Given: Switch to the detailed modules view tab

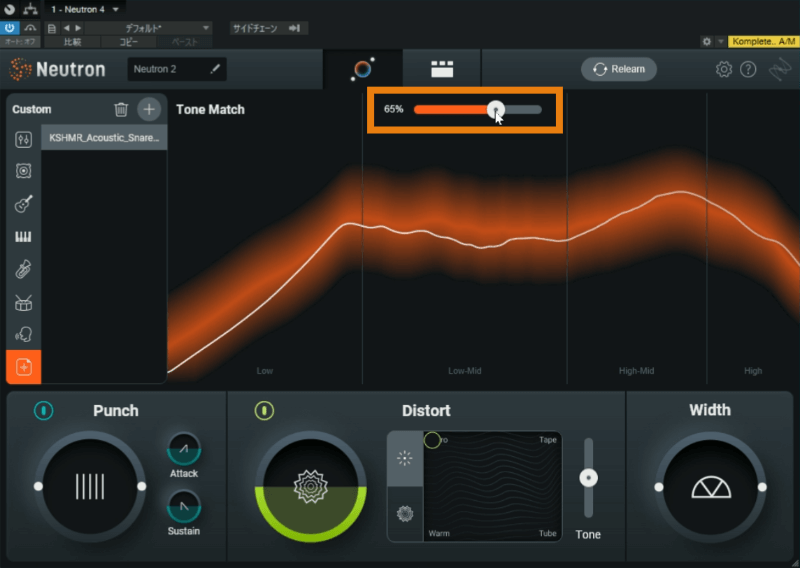Looking at the screenshot, I should (x=442, y=69).
